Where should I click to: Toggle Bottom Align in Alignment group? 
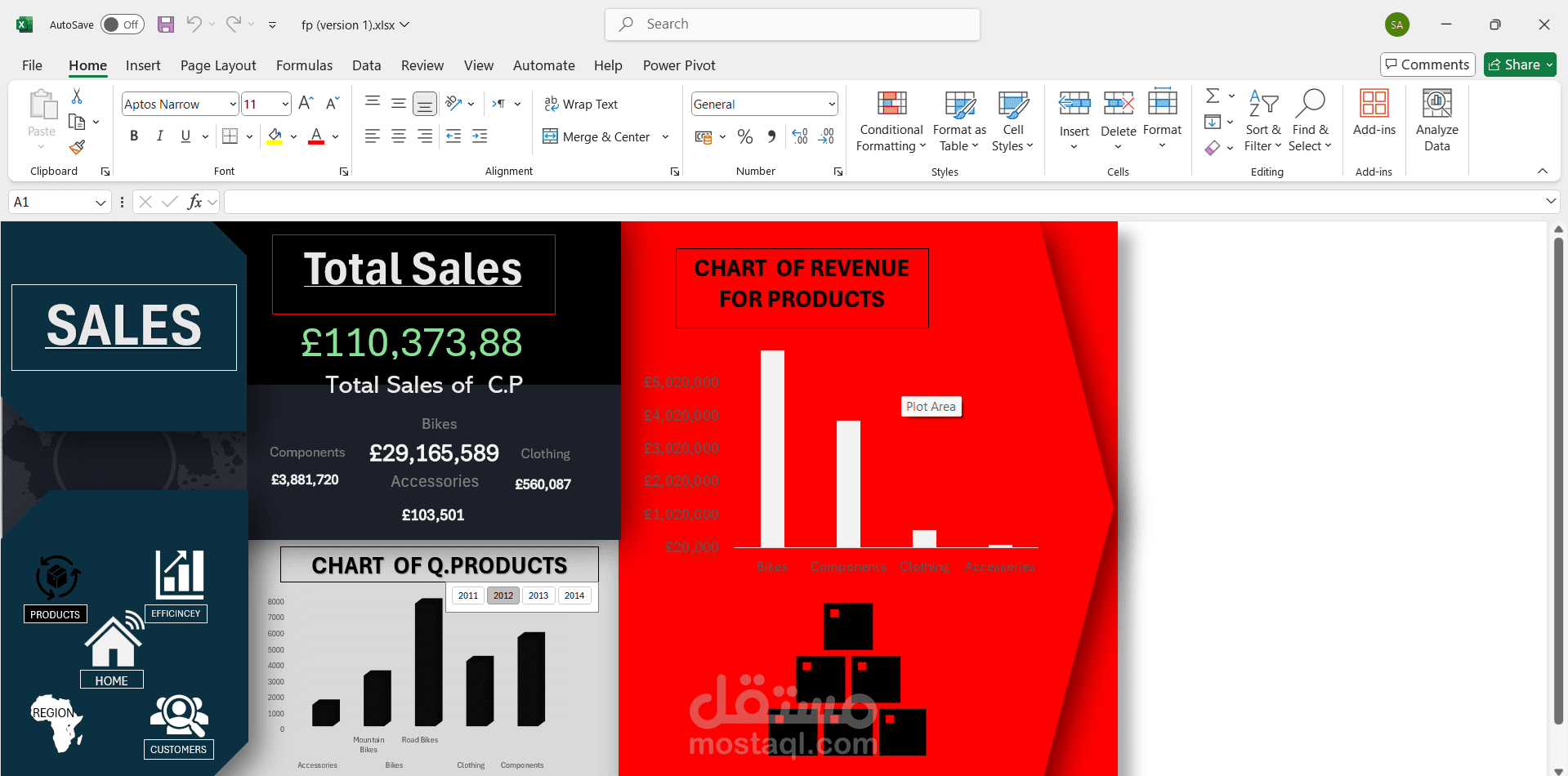(424, 104)
